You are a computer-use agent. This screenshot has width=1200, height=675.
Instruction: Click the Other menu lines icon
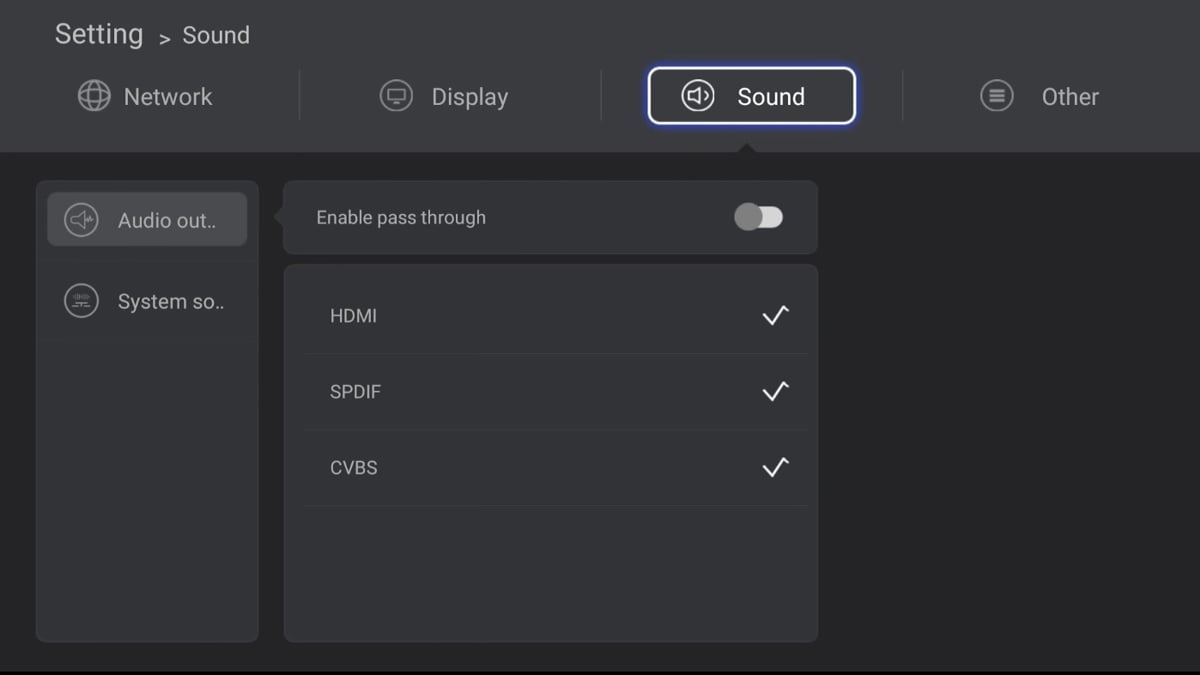click(996, 96)
